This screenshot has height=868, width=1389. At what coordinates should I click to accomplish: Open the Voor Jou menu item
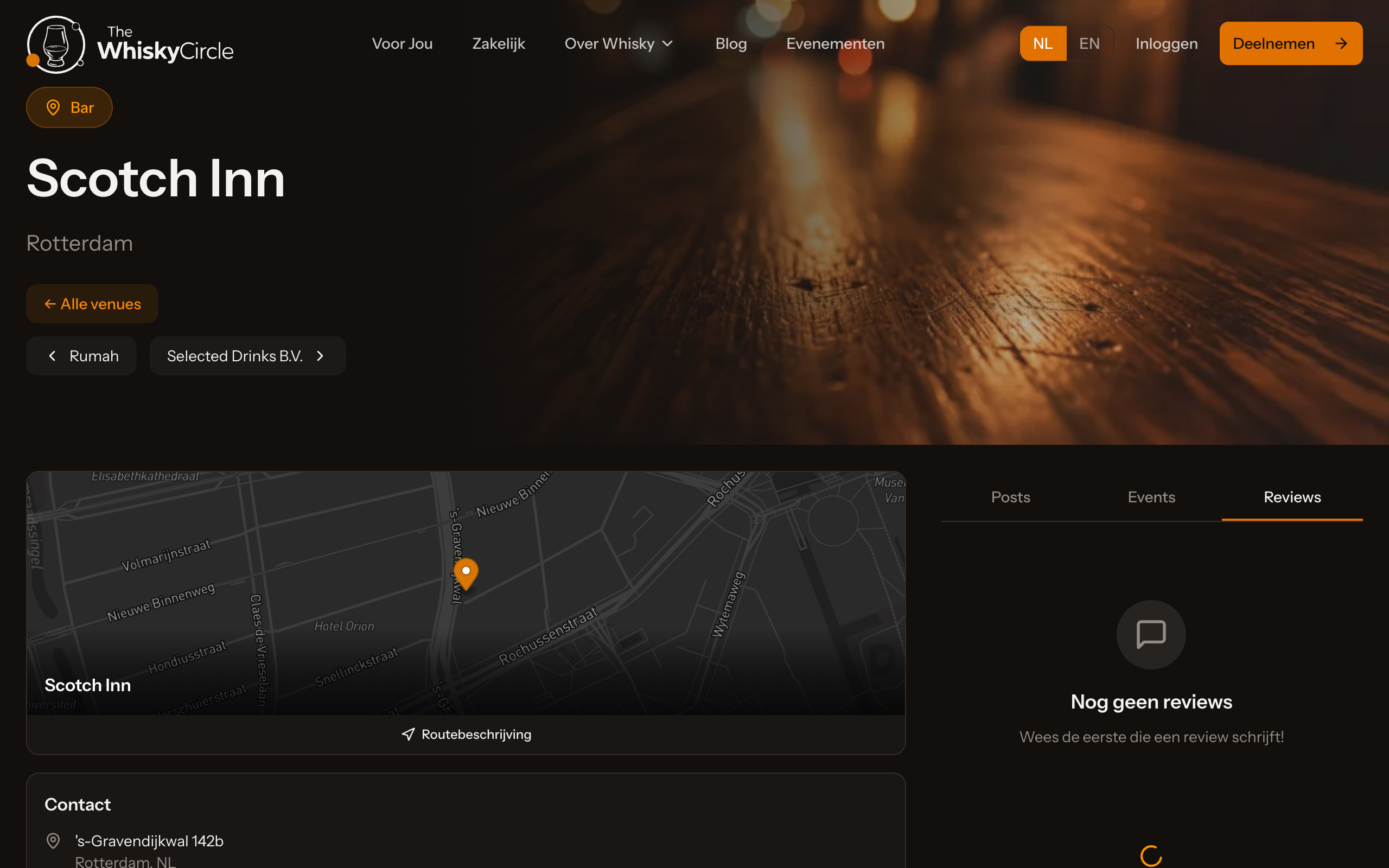pyautogui.click(x=403, y=43)
